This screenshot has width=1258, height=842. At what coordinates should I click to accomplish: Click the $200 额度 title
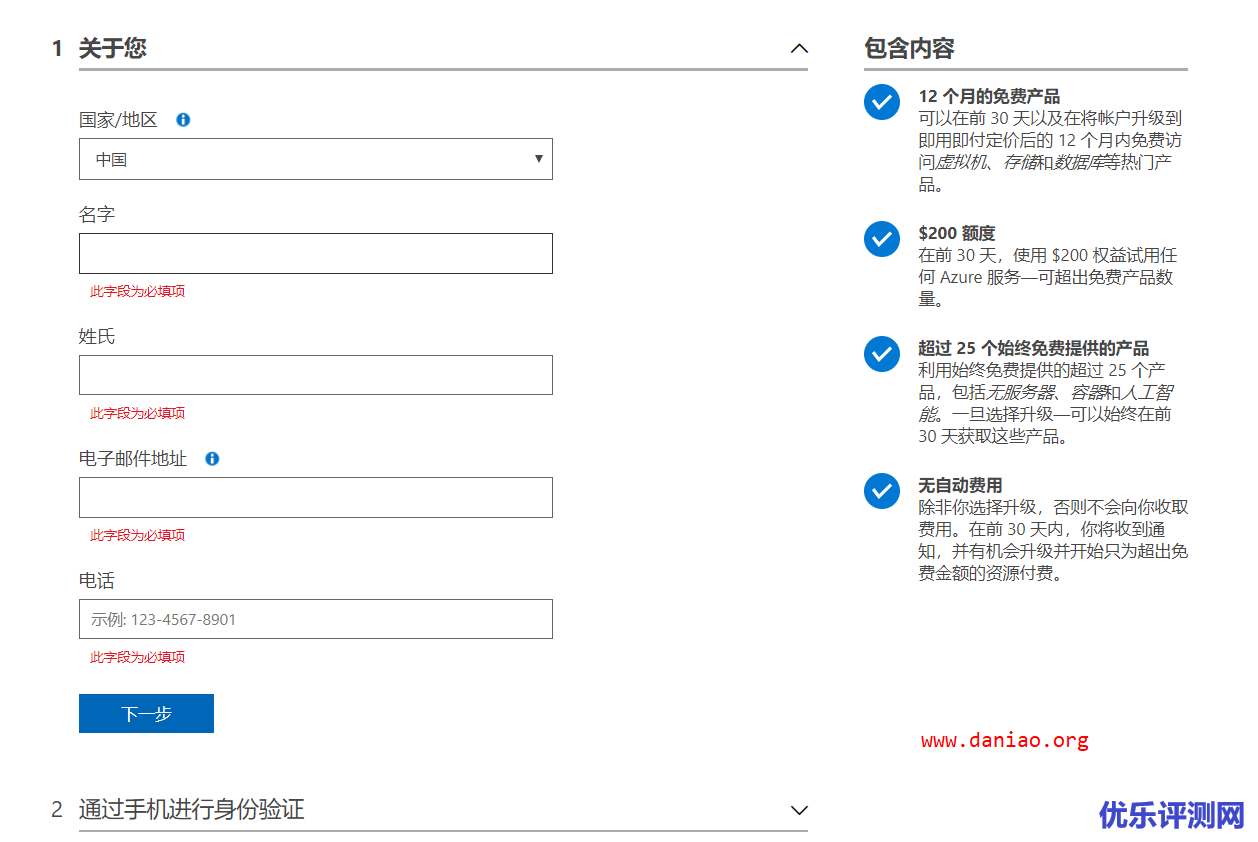[x=957, y=233]
